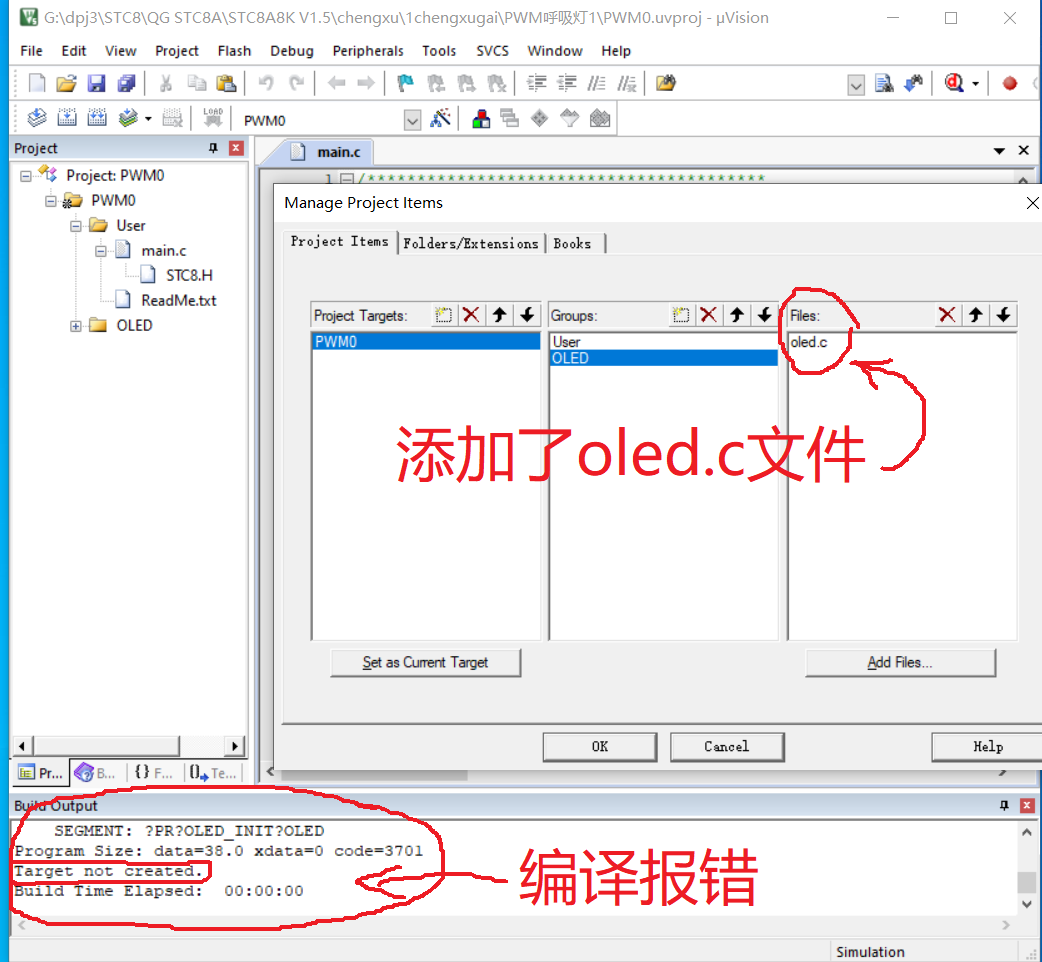The height and width of the screenshot is (962, 1042).
Task: Open Options for Target wand icon
Action: coord(440,119)
